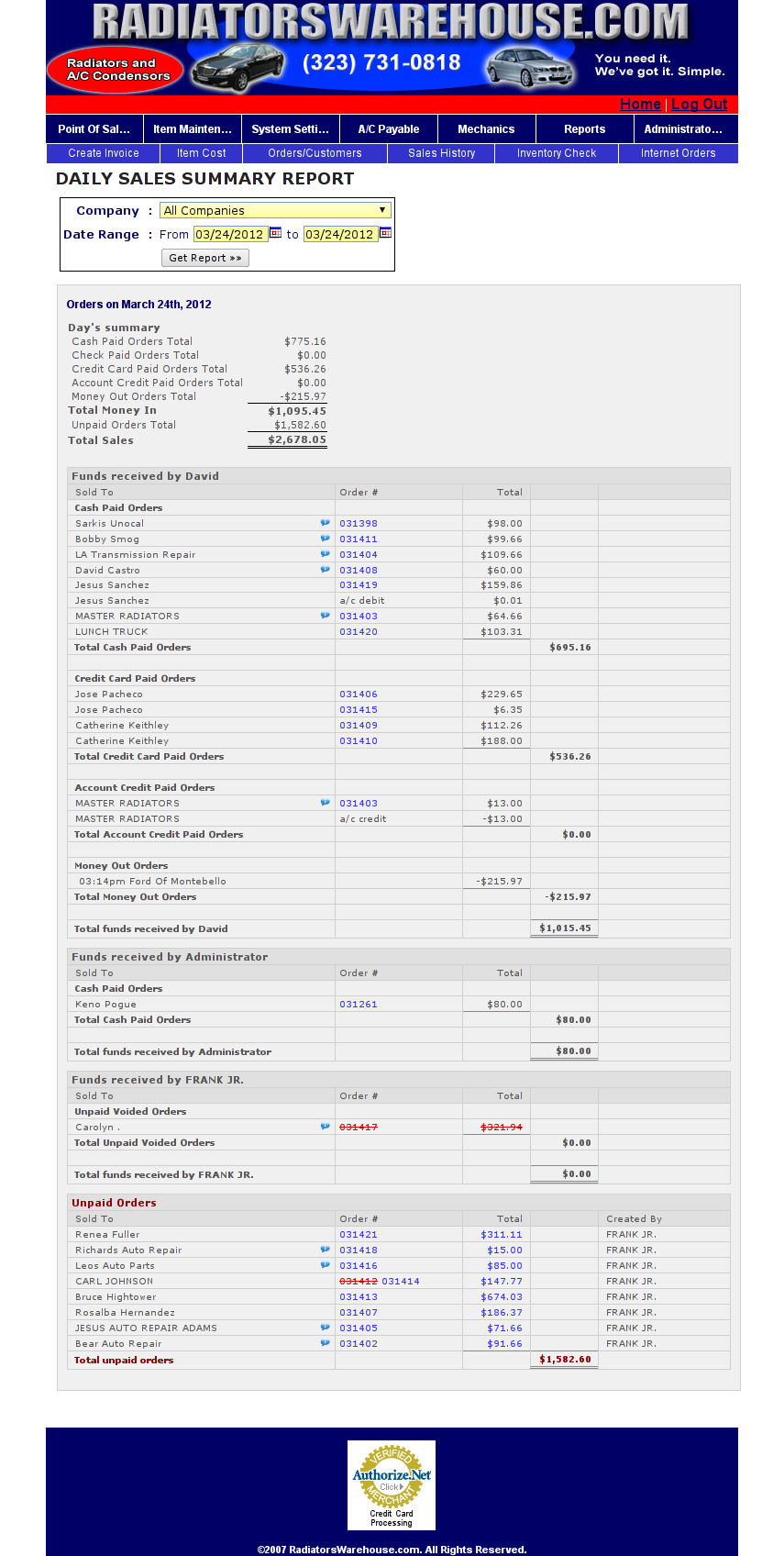Open MASTER RADIATORS note icon under Cash Paid Orders
The height and width of the screenshot is (1556, 784).
(x=325, y=616)
